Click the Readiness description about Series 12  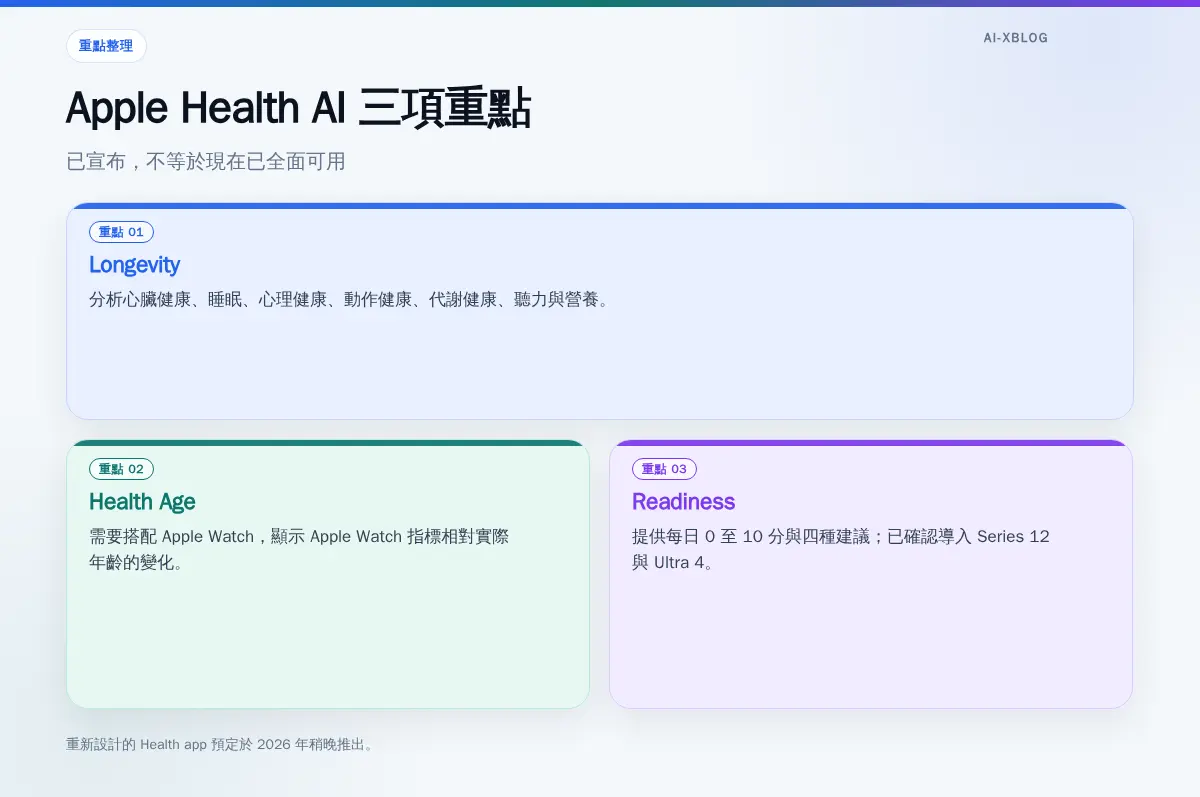(841, 549)
